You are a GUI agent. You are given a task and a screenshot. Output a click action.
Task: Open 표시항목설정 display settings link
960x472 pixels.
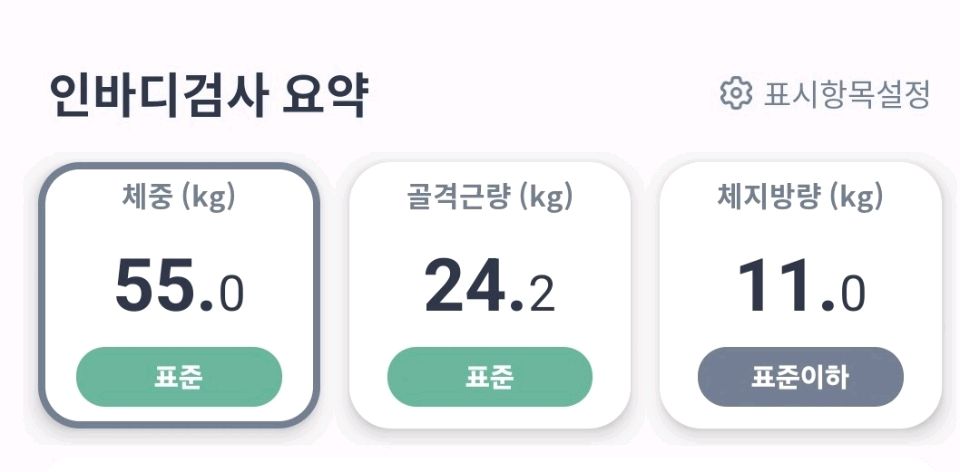tap(847, 95)
